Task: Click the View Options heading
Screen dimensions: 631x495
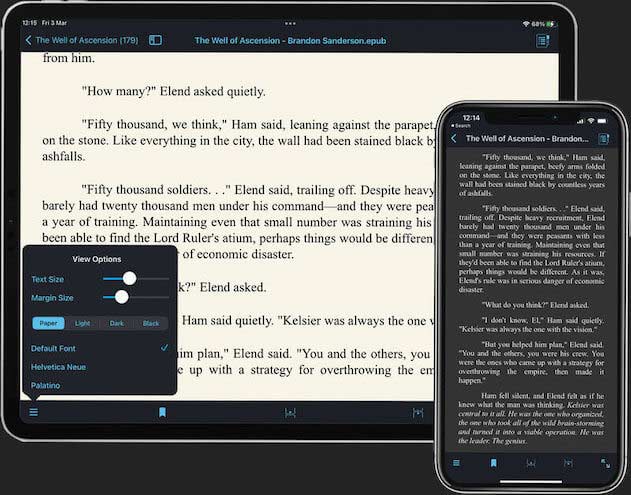Action: (97, 259)
